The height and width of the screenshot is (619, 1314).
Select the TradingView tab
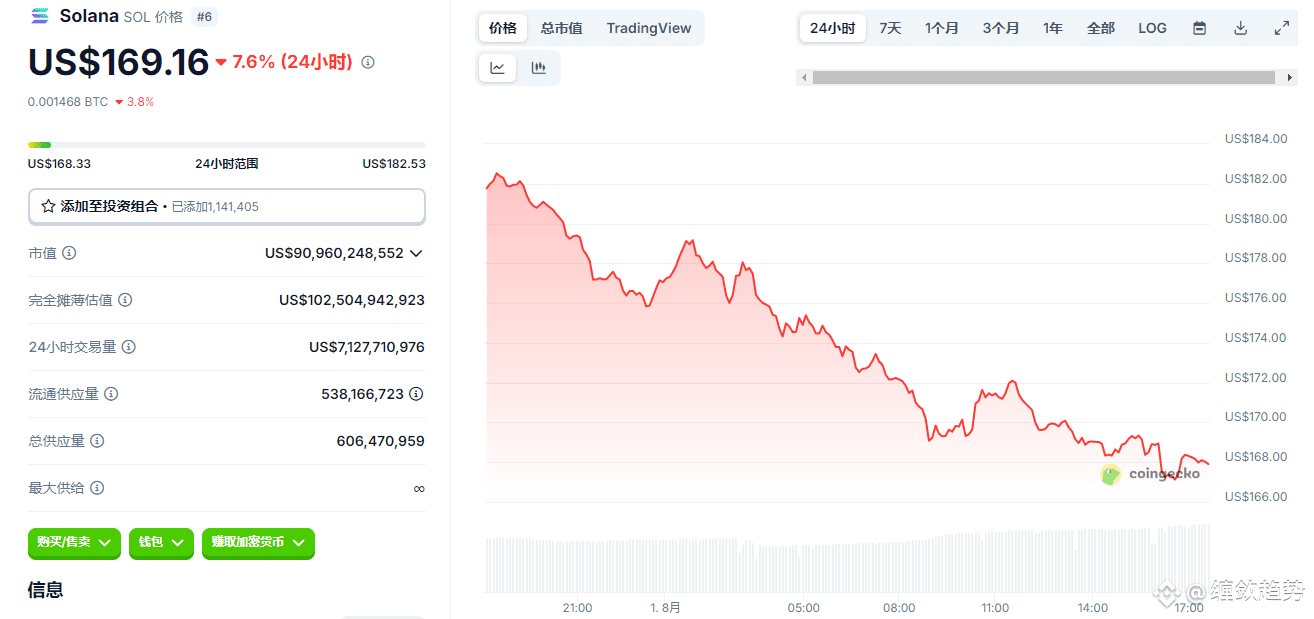[649, 28]
